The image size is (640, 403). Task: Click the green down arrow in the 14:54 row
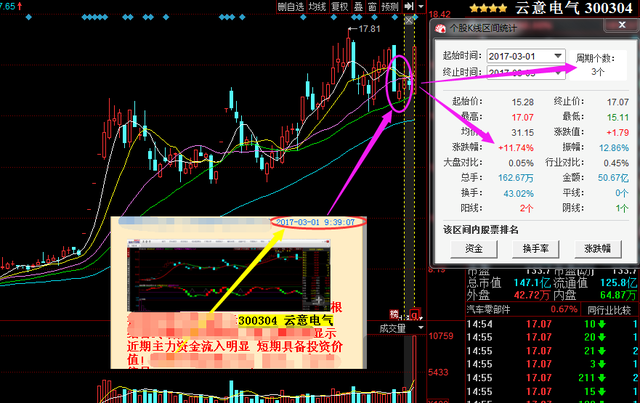tap(601, 324)
